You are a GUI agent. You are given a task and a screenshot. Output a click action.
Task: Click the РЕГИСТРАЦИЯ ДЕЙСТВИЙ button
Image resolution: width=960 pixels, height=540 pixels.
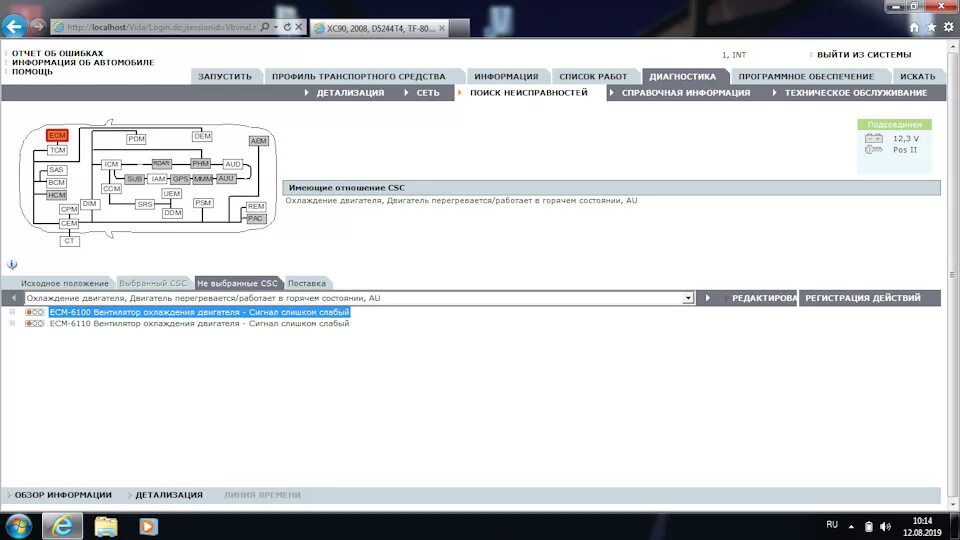click(863, 298)
